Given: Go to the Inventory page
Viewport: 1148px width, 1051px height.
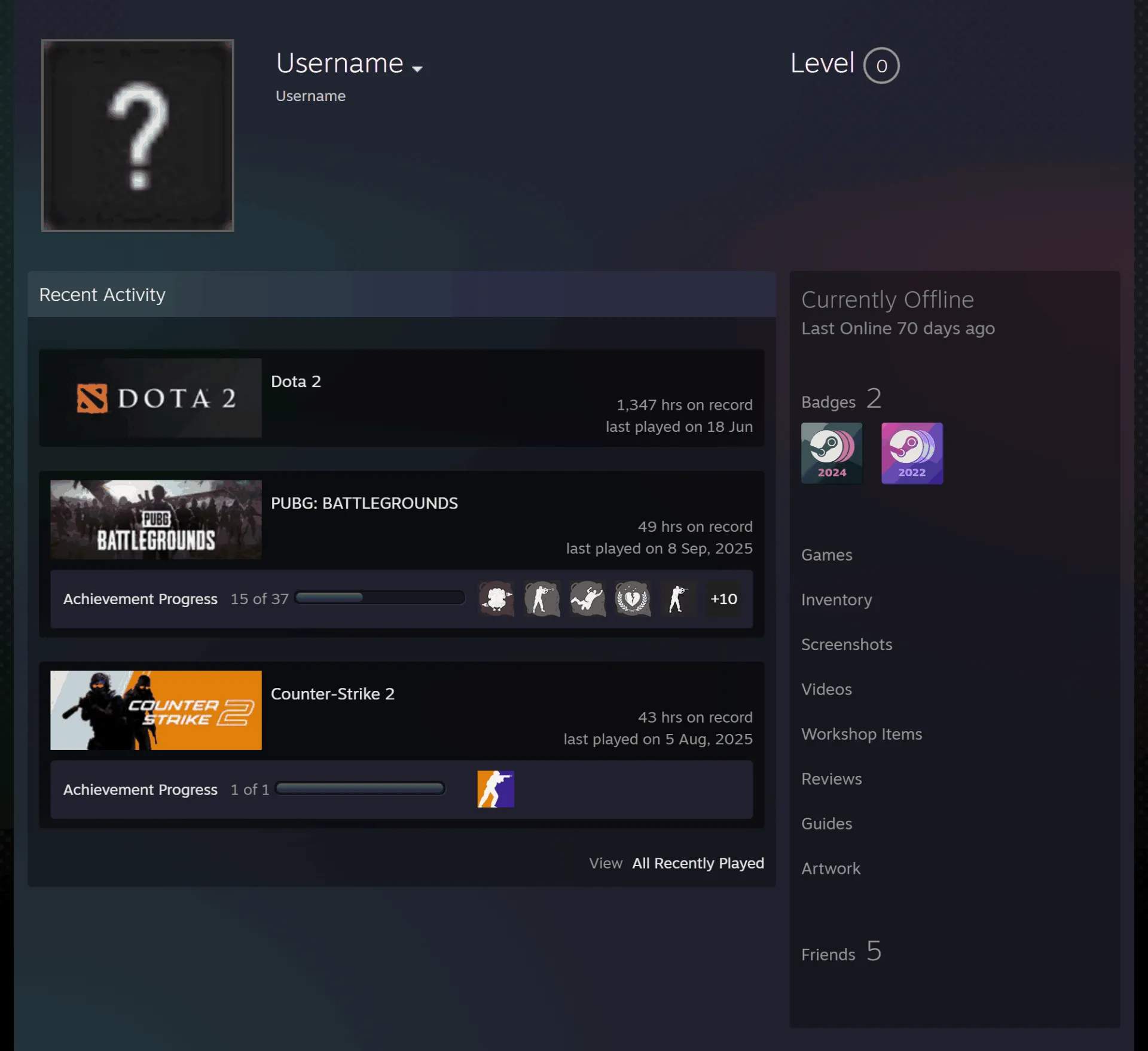Looking at the screenshot, I should point(836,600).
